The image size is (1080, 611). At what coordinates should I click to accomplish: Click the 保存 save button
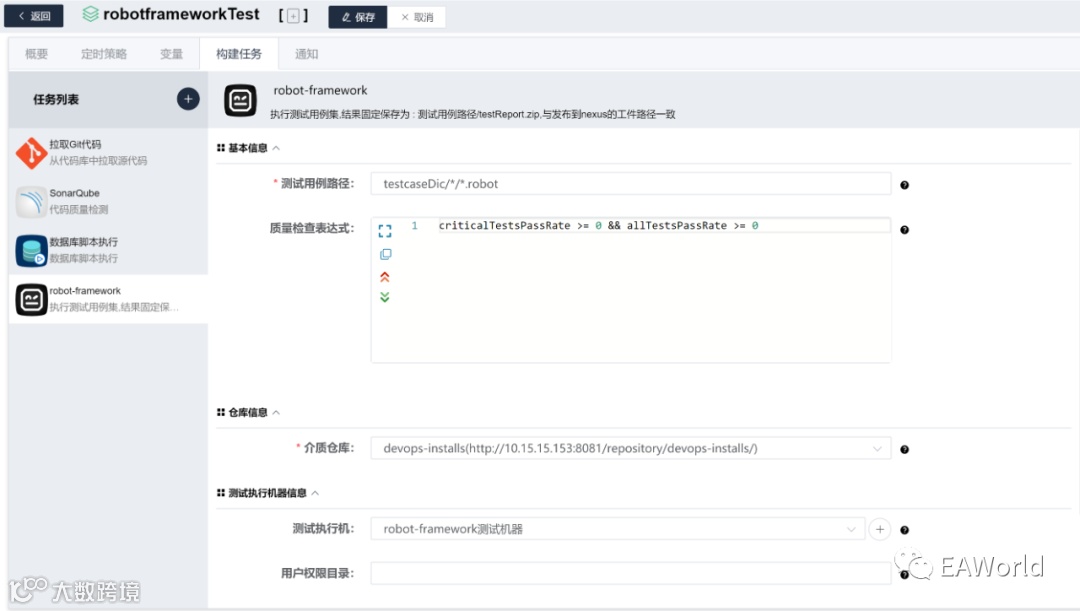(x=357, y=17)
